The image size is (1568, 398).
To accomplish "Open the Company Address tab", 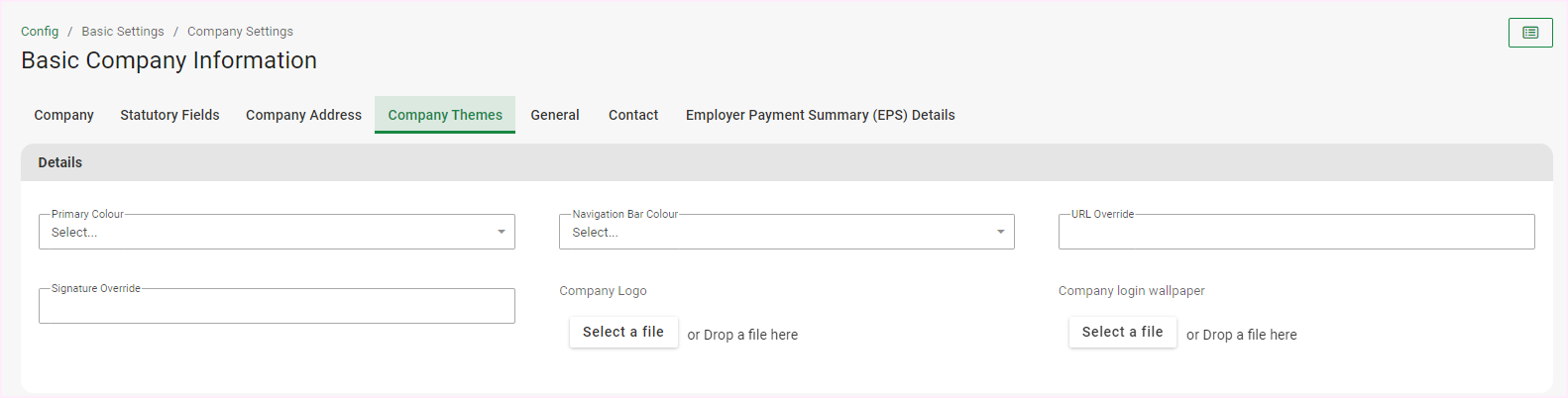I will point(303,115).
